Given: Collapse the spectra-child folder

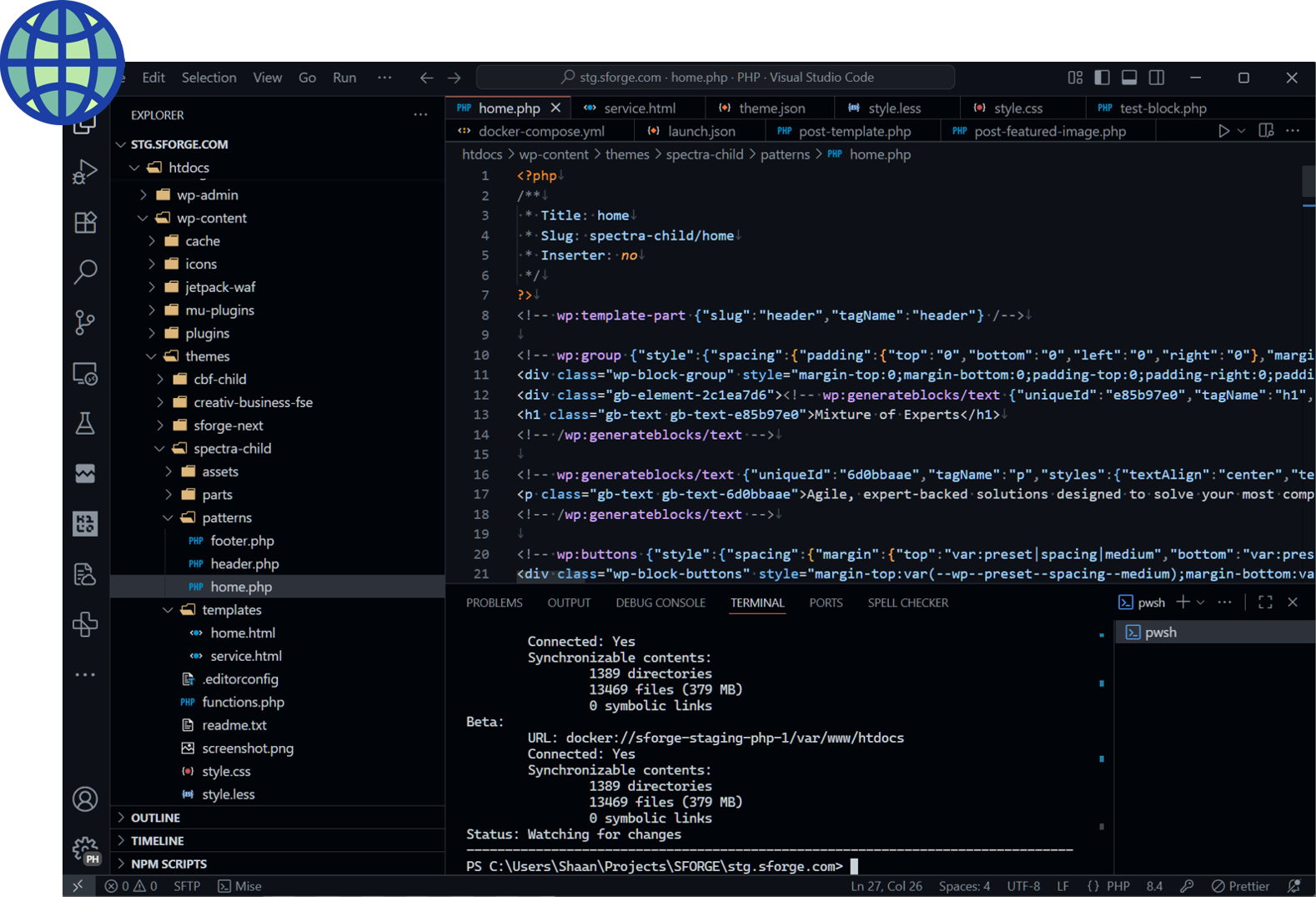Looking at the screenshot, I should pos(232,448).
